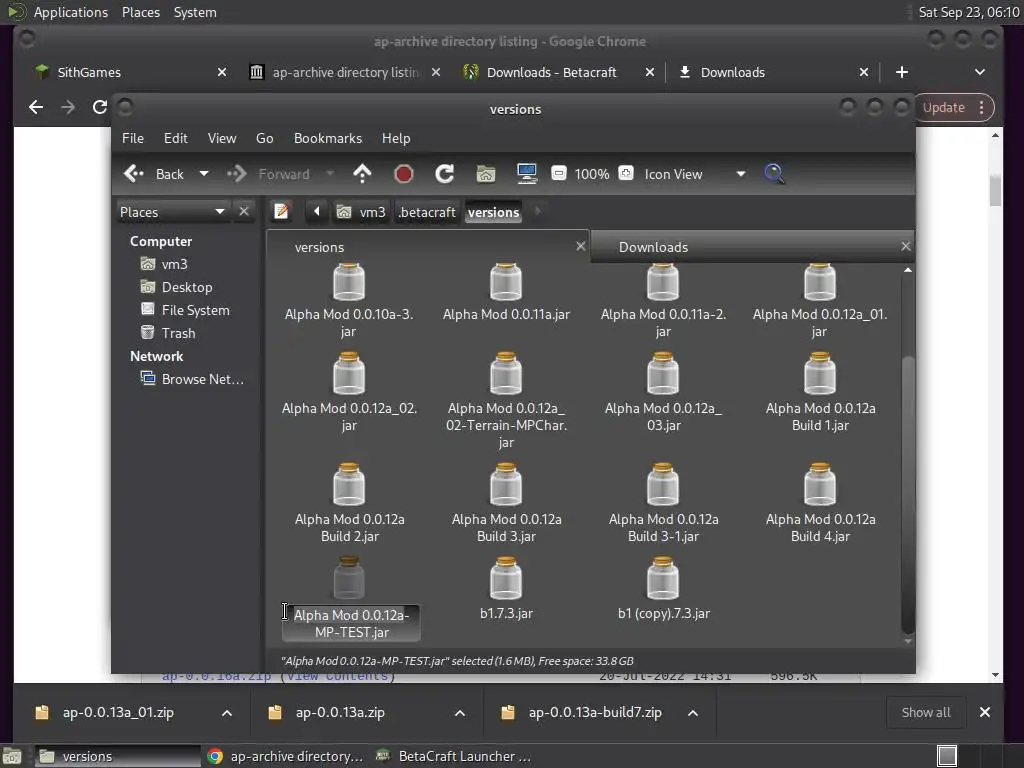Open the parent folder with the up arrow
This screenshot has height=768, width=1024.
[x=362, y=174]
